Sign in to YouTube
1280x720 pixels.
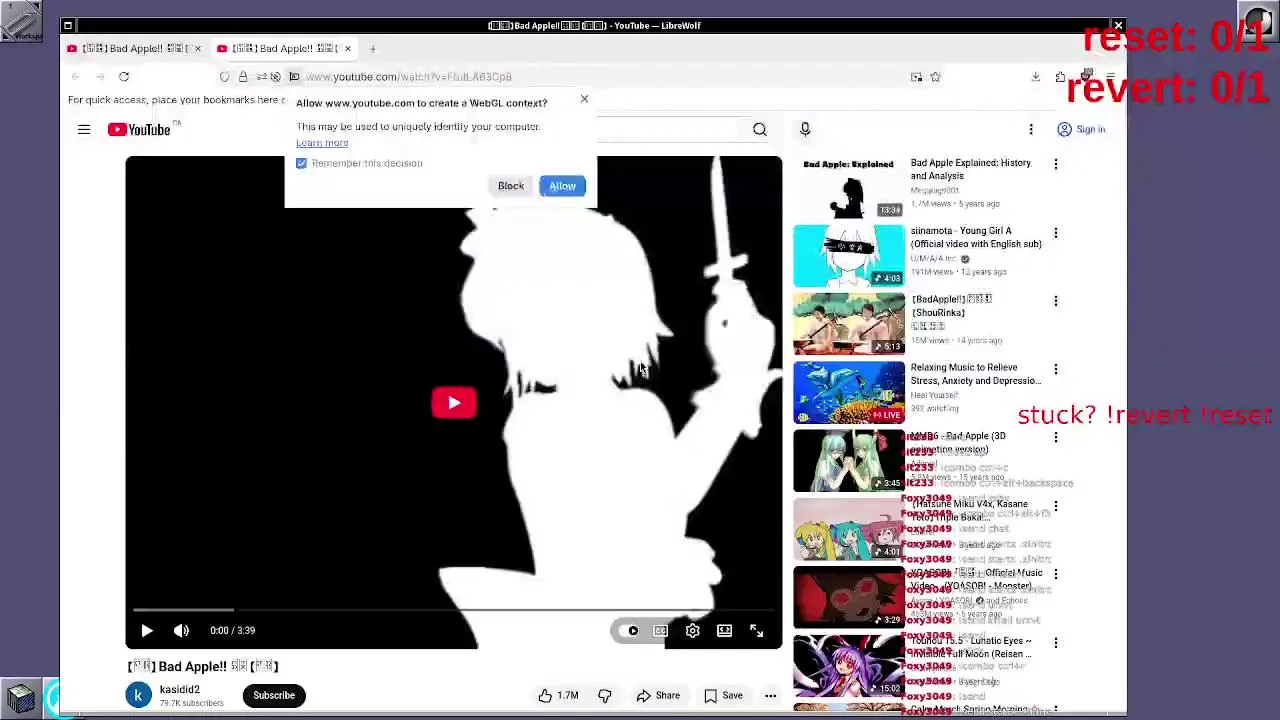point(1081,129)
